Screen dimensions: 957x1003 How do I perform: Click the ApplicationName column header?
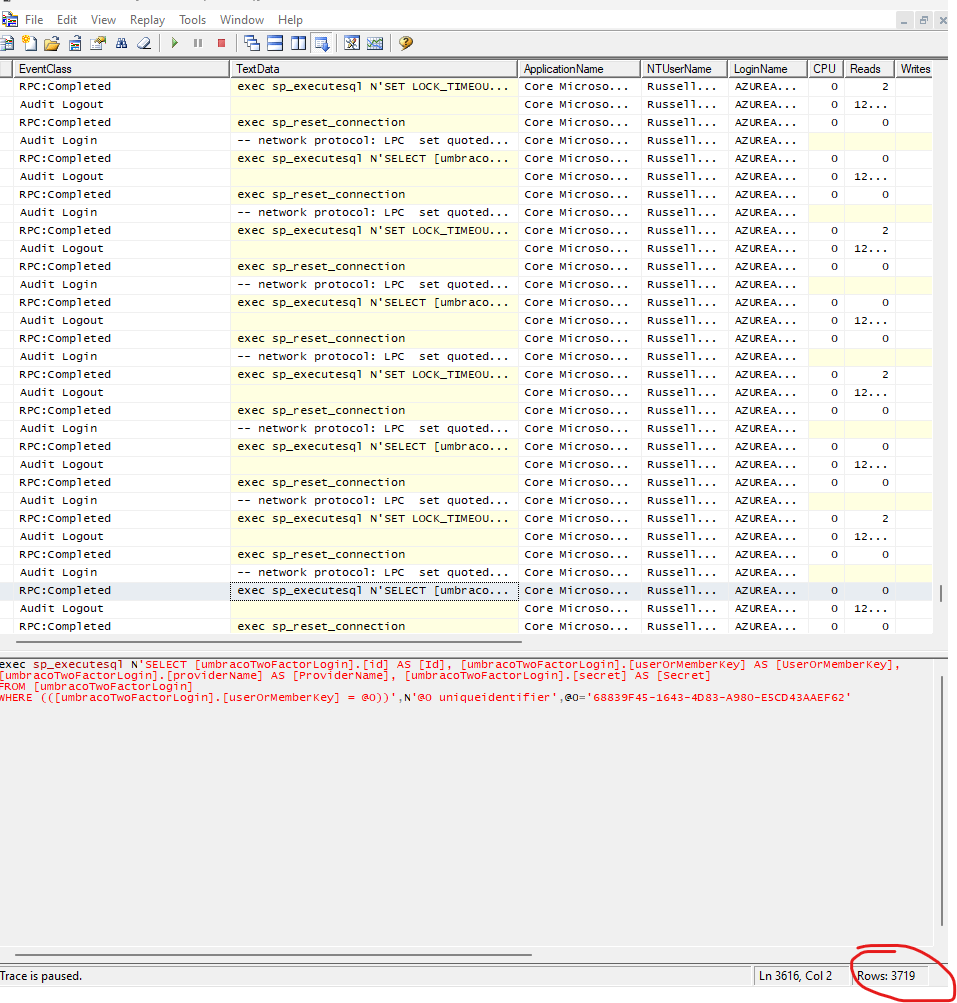coord(580,69)
